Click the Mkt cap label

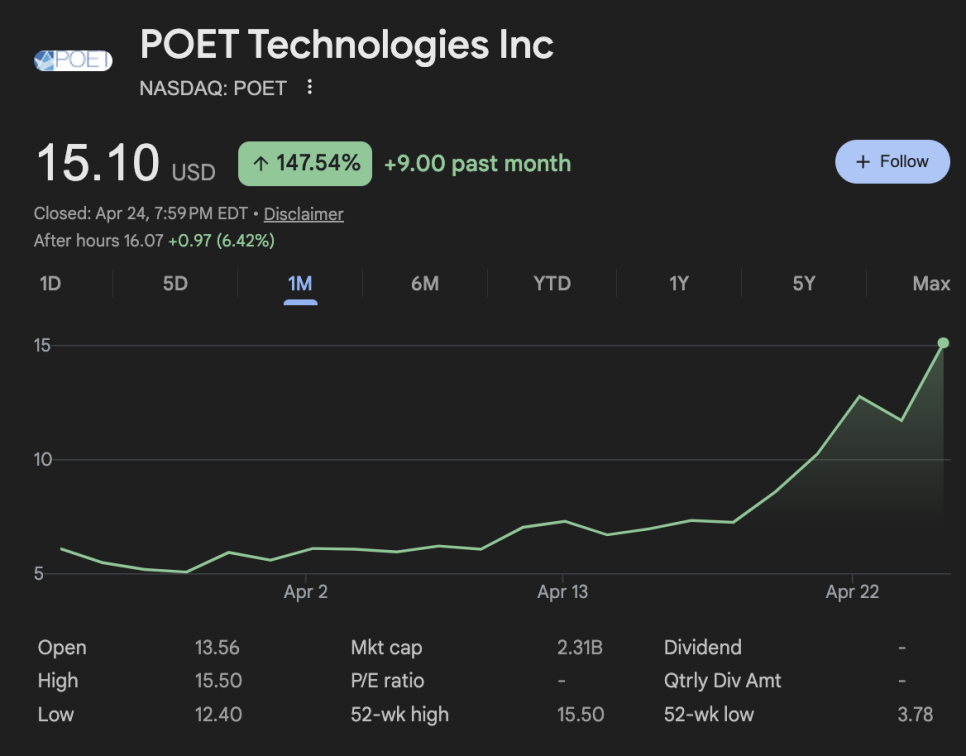coord(386,648)
